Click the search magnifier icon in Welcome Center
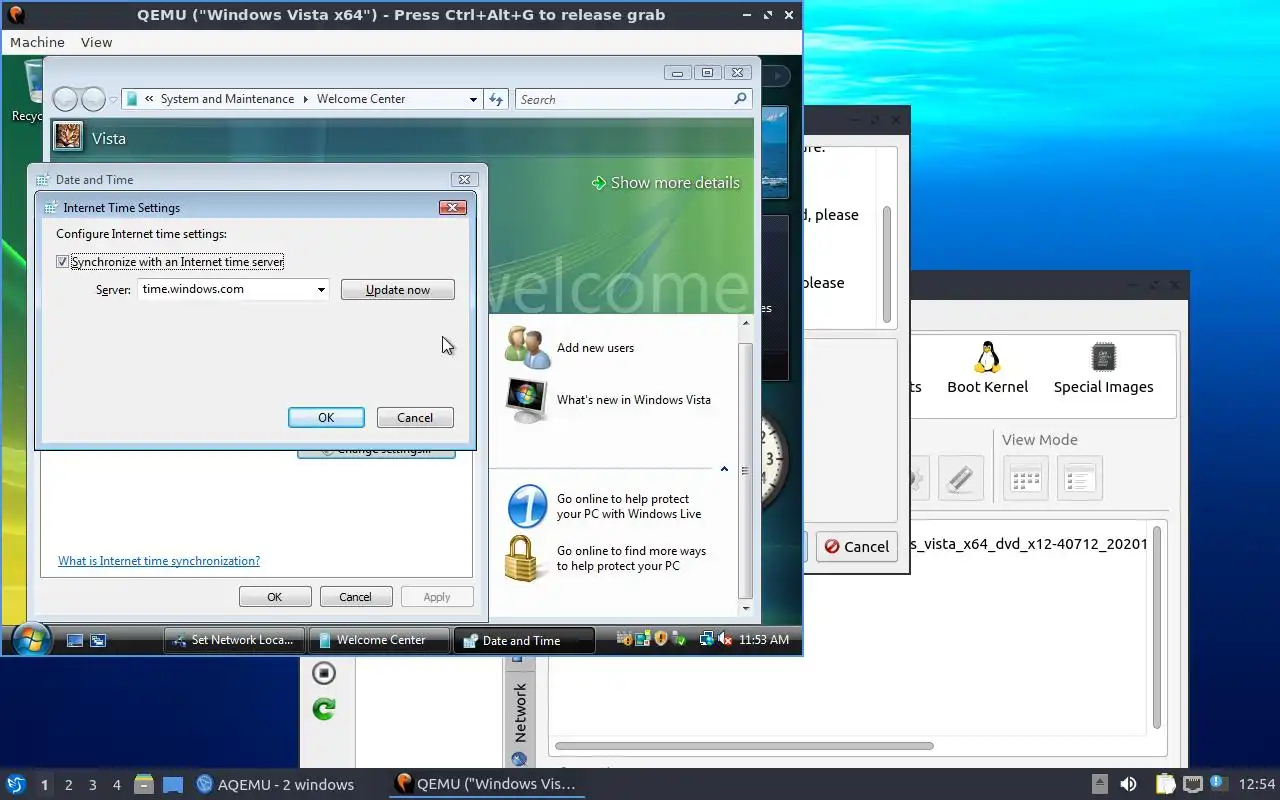 click(x=740, y=99)
